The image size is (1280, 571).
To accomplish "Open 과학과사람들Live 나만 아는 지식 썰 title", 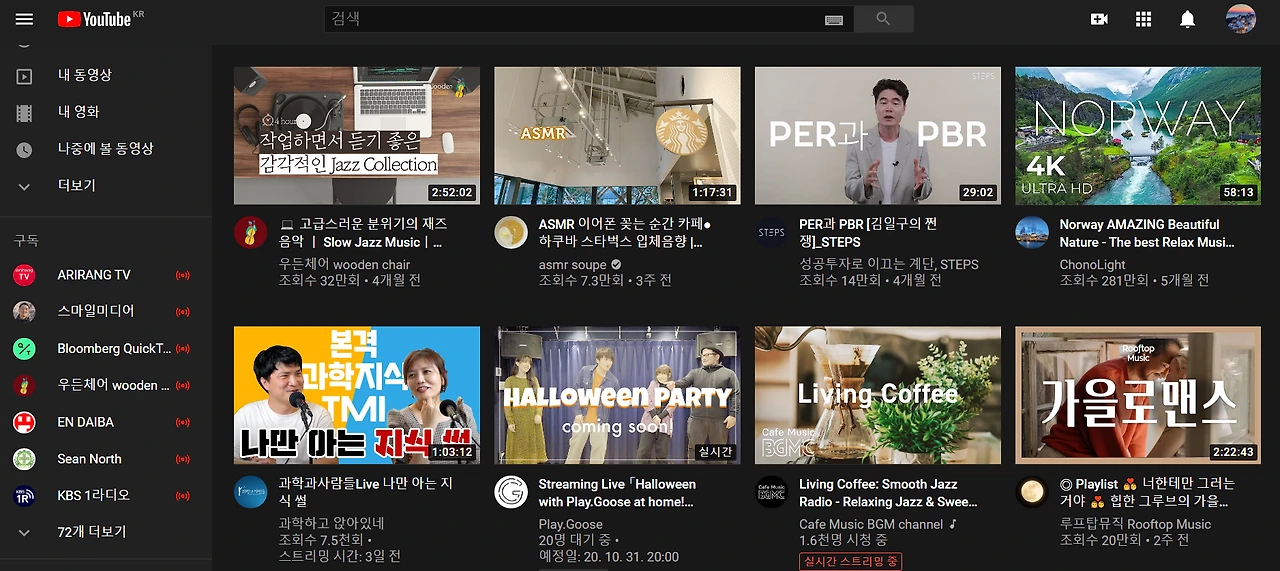I will [366, 493].
